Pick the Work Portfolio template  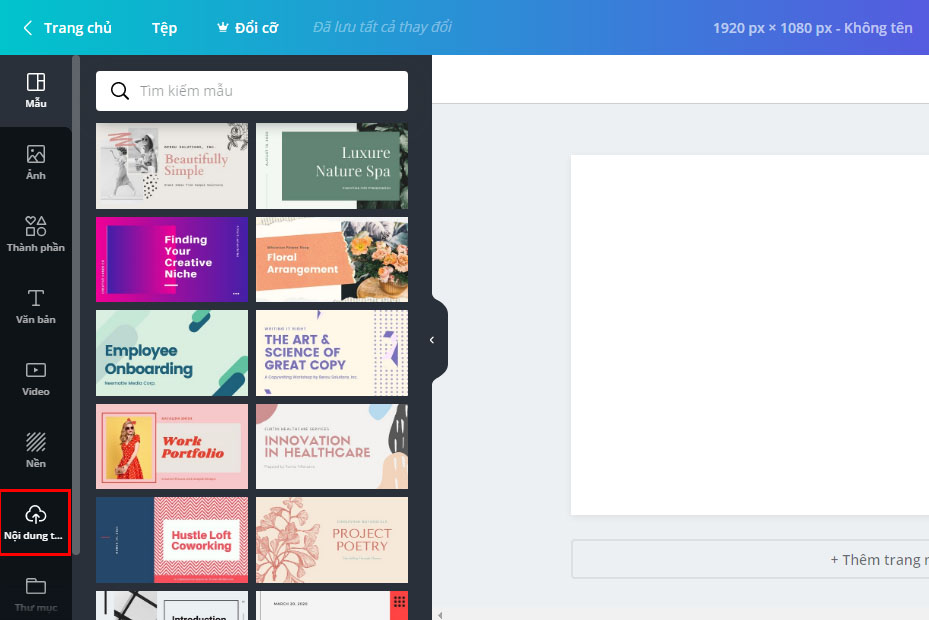[172, 446]
